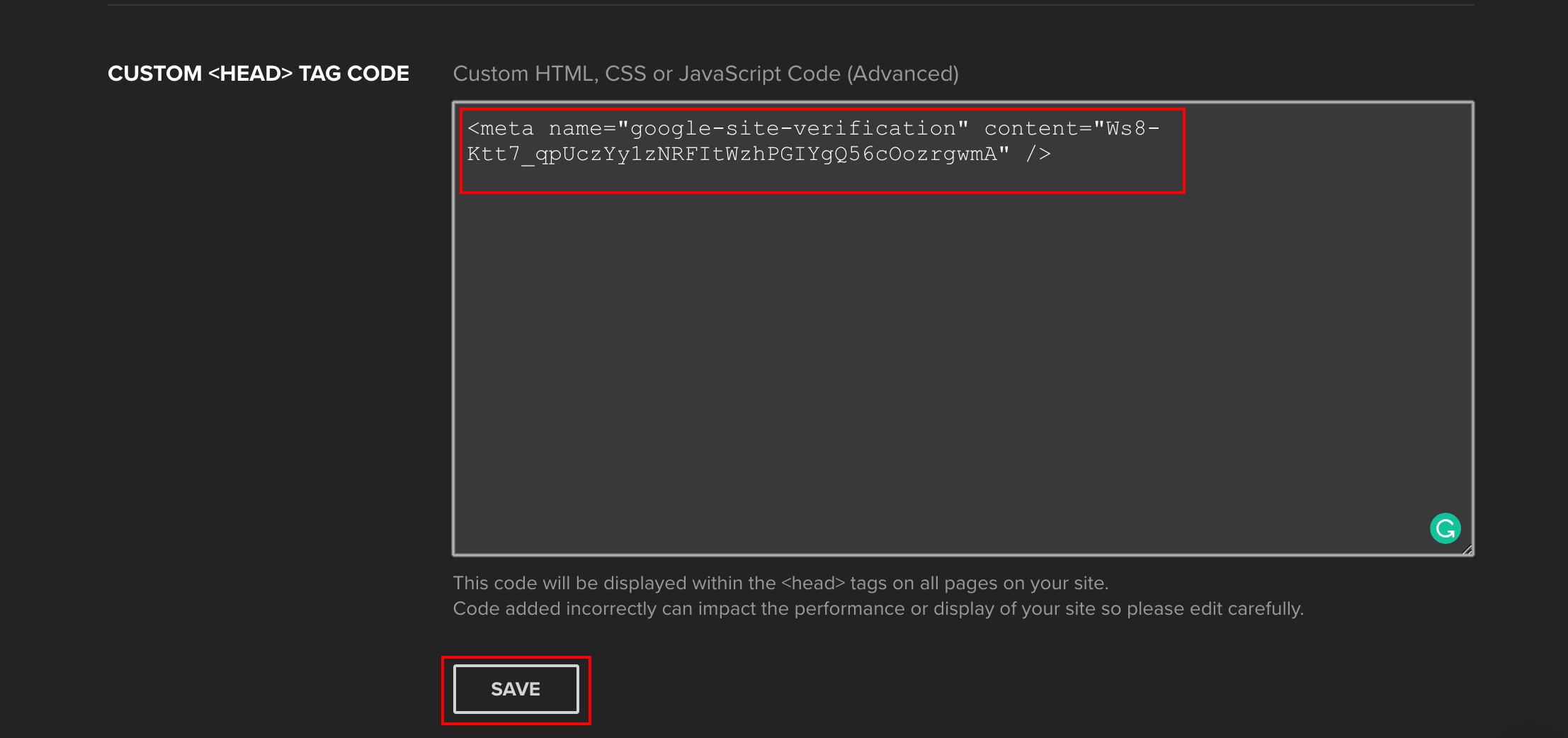The height and width of the screenshot is (738, 1568).
Task: Place cursor on "google-site-verification" in the code
Action: click(793, 129)
